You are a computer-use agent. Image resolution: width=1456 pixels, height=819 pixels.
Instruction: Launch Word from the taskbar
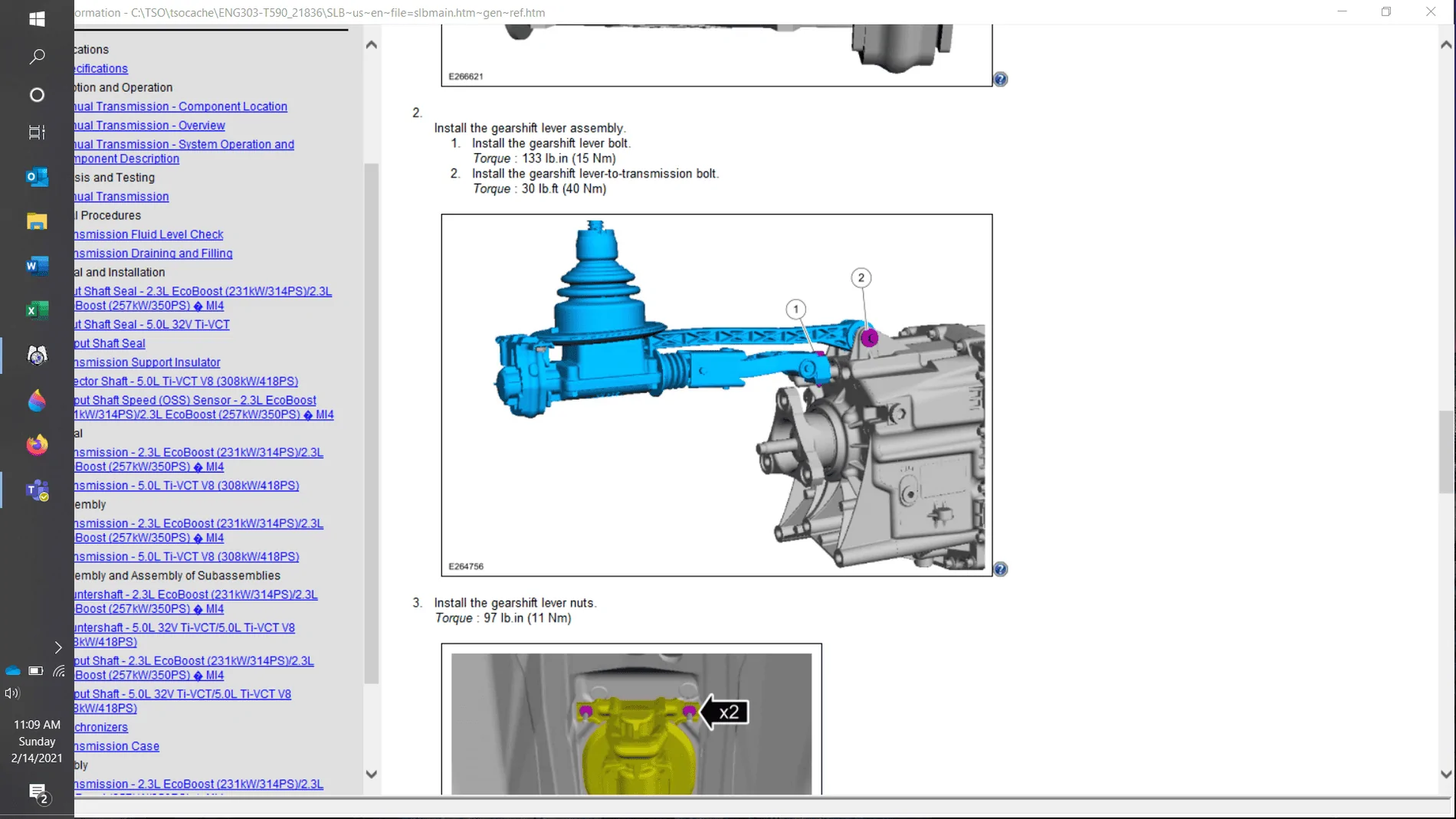(37, 266)
